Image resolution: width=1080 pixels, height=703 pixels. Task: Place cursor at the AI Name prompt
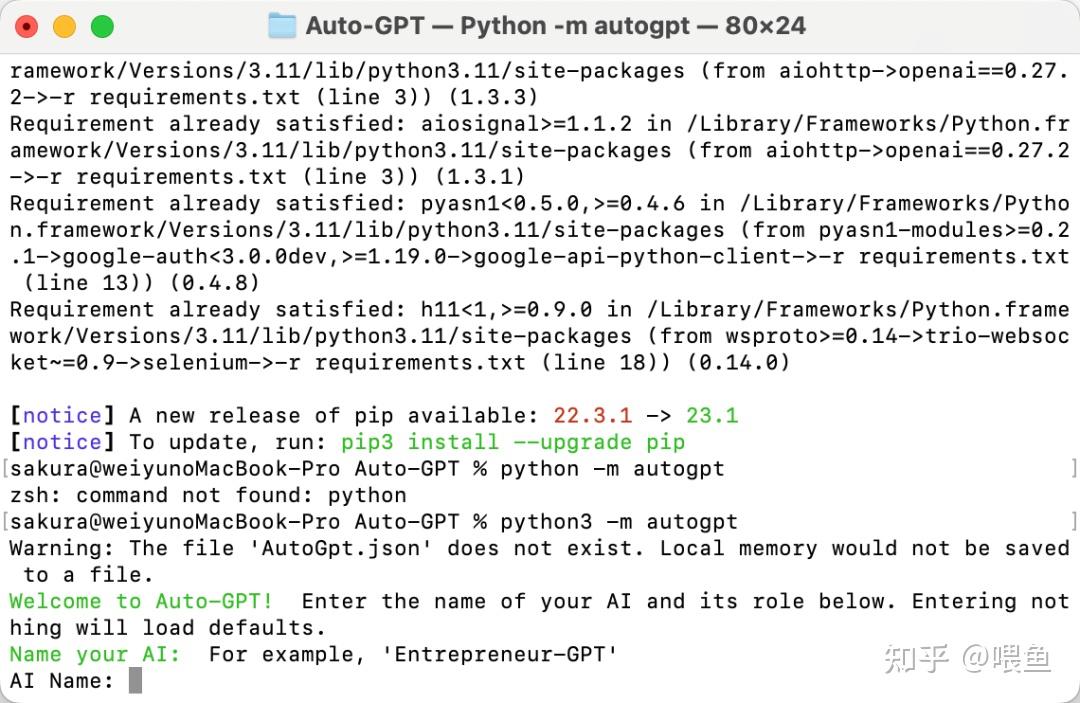135,681
